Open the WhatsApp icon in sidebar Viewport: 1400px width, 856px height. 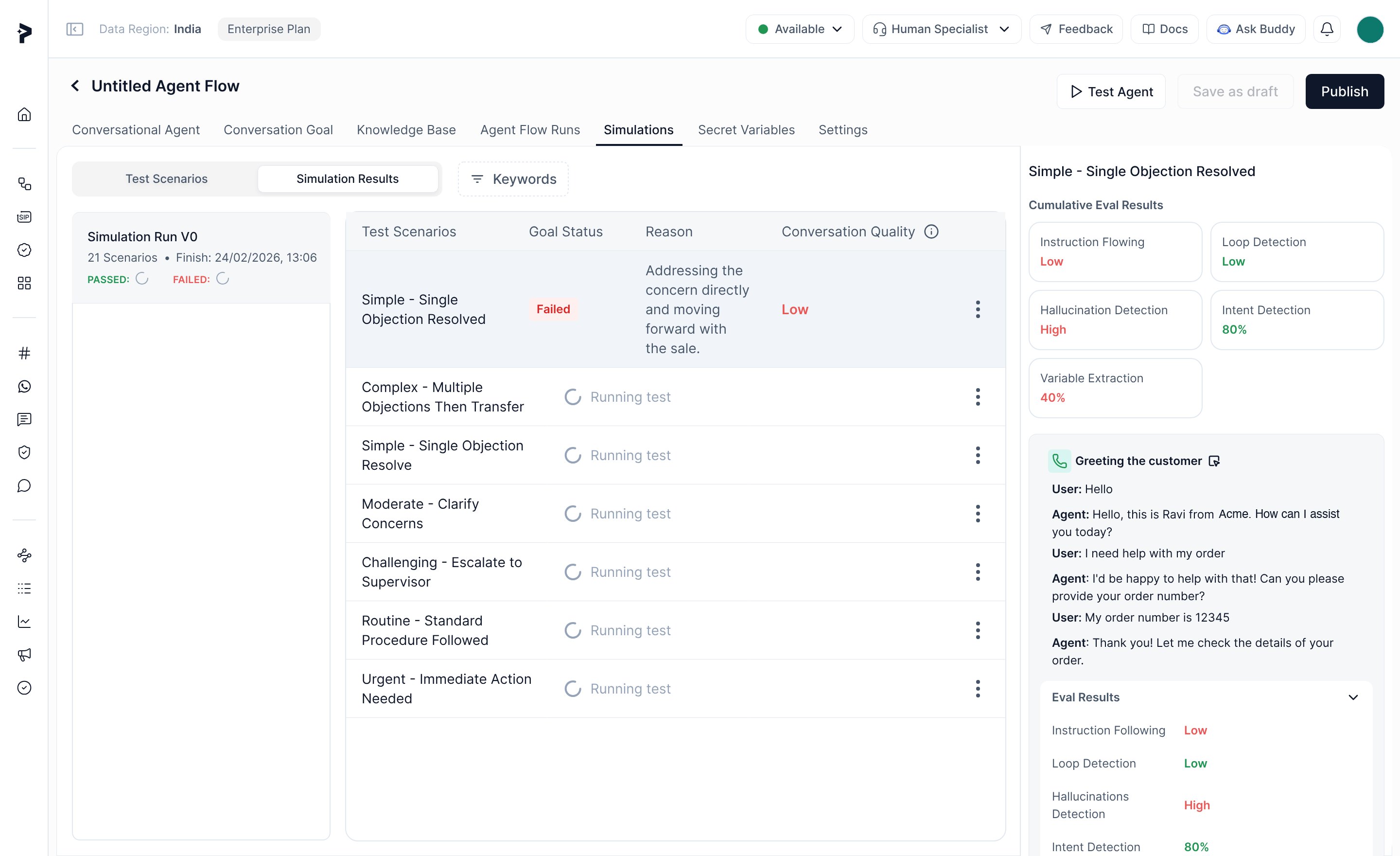point(24,387)
